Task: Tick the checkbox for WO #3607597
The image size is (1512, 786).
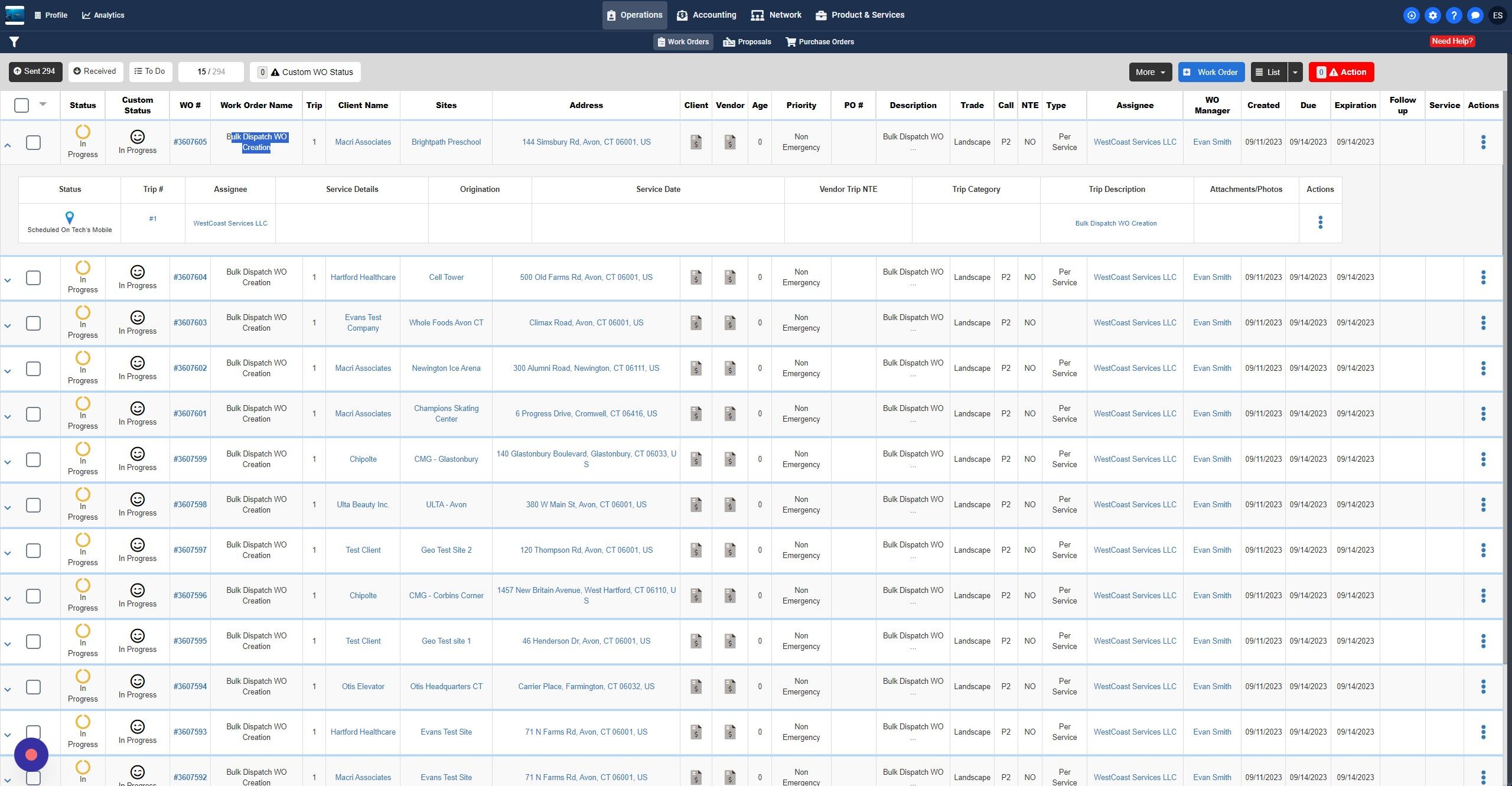Action: 34,550
